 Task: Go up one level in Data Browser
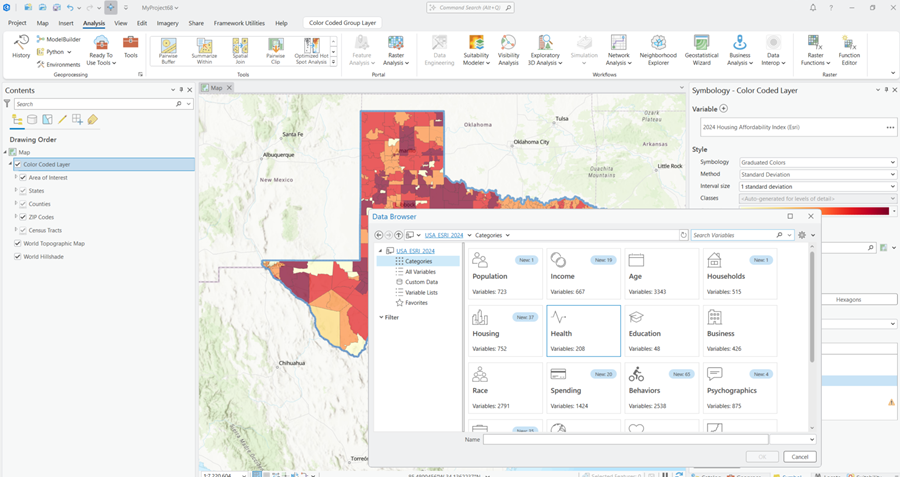(398, 235)
